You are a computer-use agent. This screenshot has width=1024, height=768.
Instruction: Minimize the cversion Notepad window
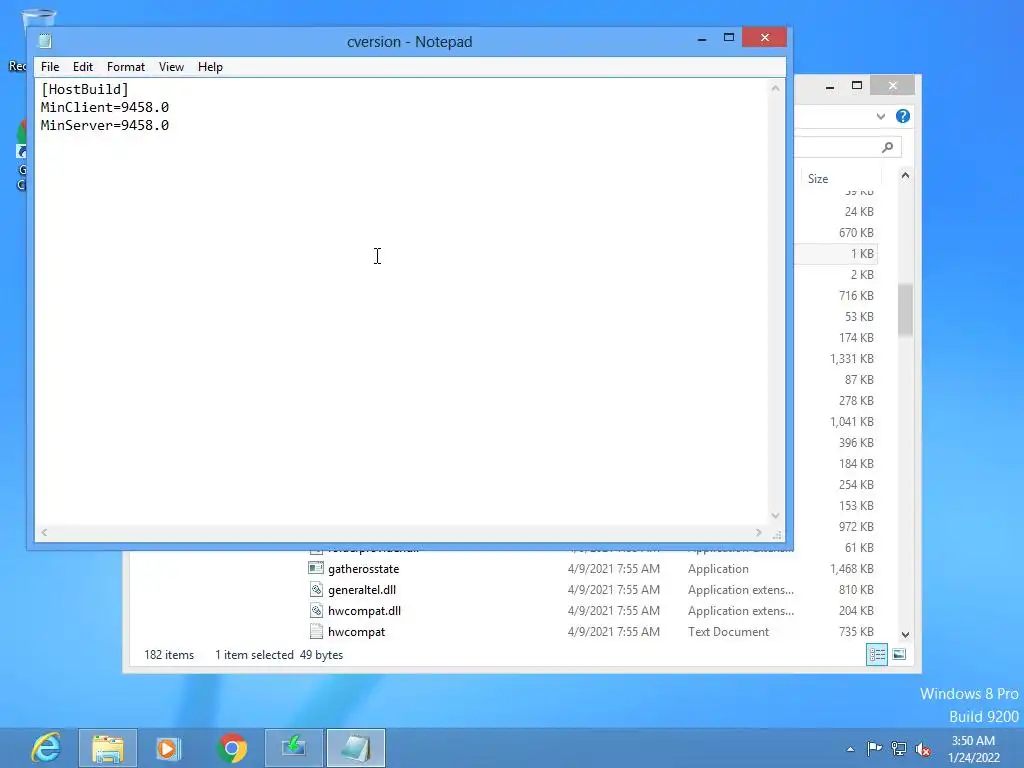pyautogui.click(x=702, y=39)
